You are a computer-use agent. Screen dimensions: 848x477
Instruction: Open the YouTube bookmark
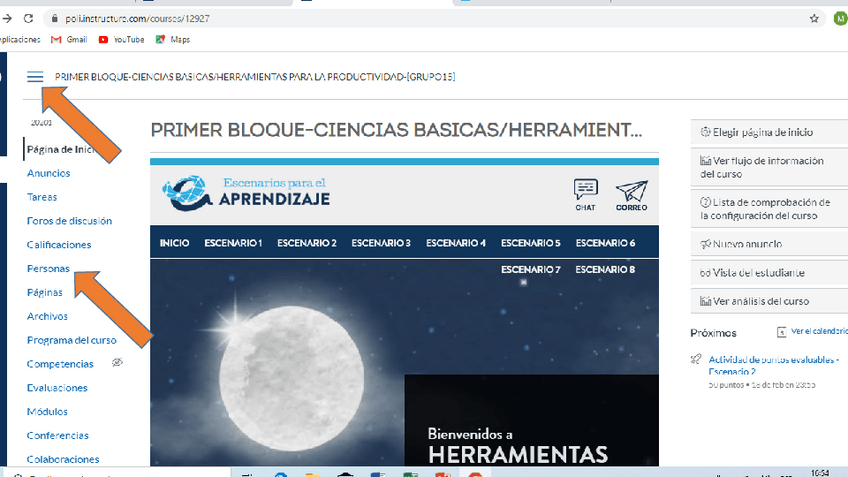click(x=104, y=40)
